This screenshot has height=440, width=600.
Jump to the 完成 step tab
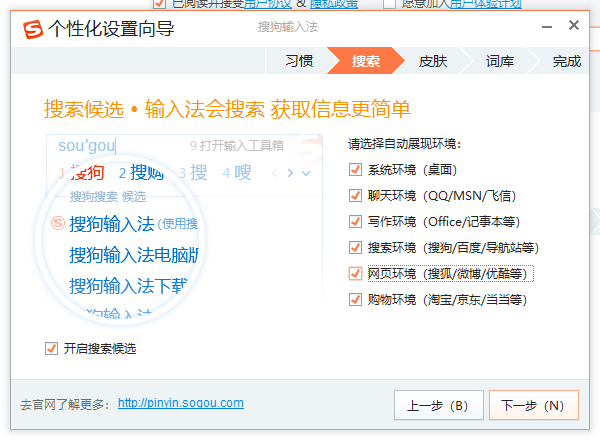(567, 61)
